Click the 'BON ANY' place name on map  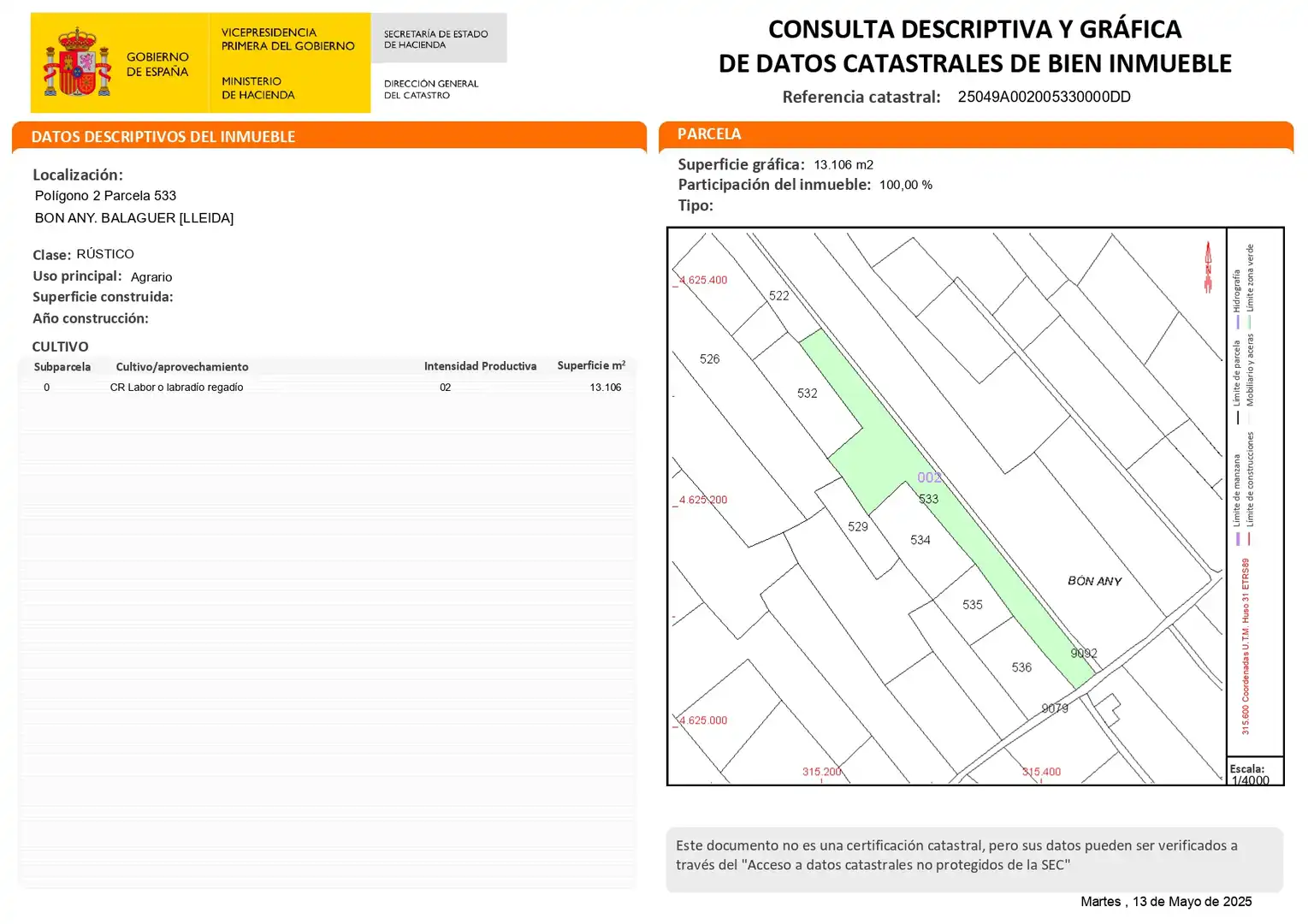click(1094, 581)
